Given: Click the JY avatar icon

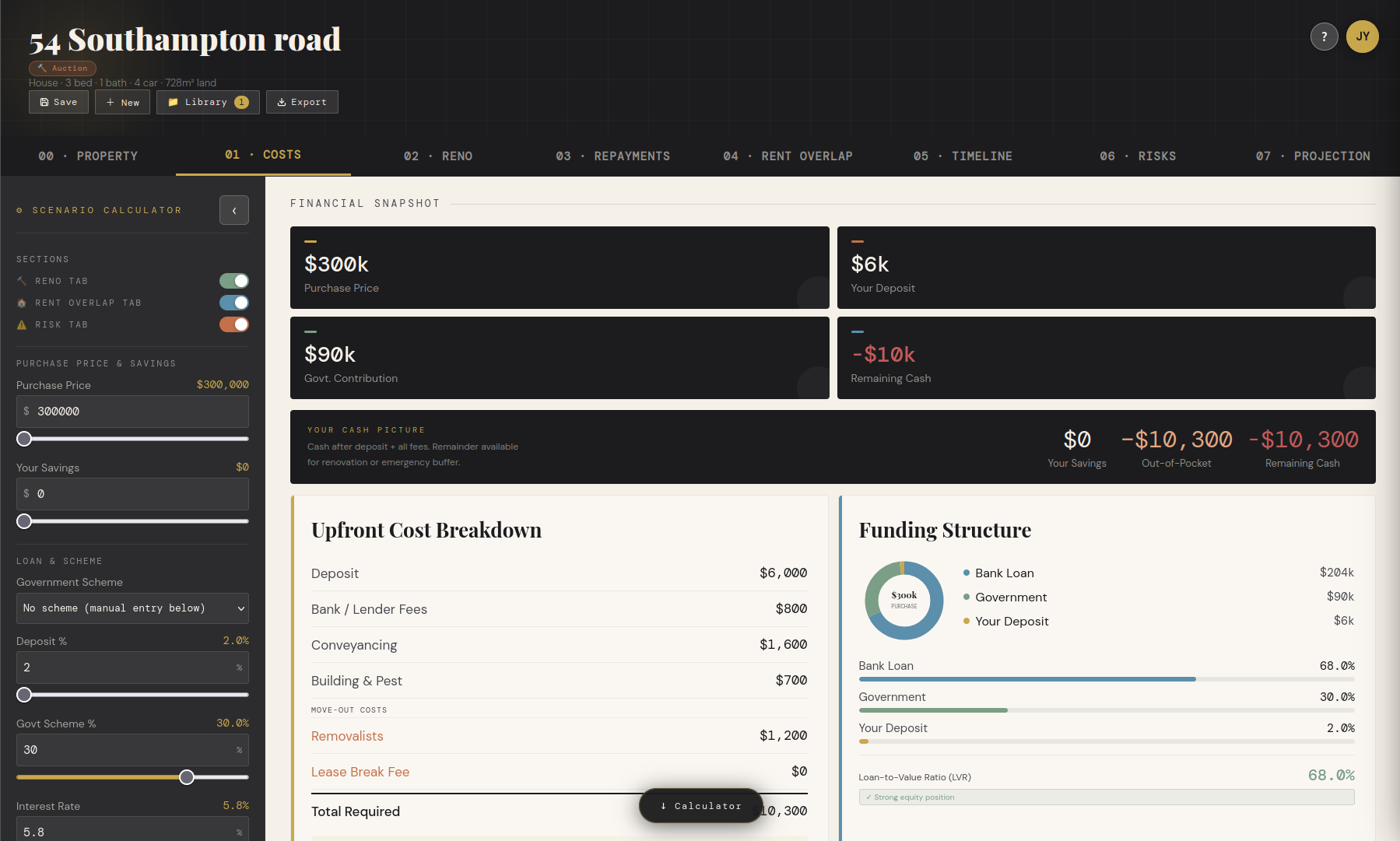Looking at the screenshot, I should pyautogui.click(x=1362, y=36).
